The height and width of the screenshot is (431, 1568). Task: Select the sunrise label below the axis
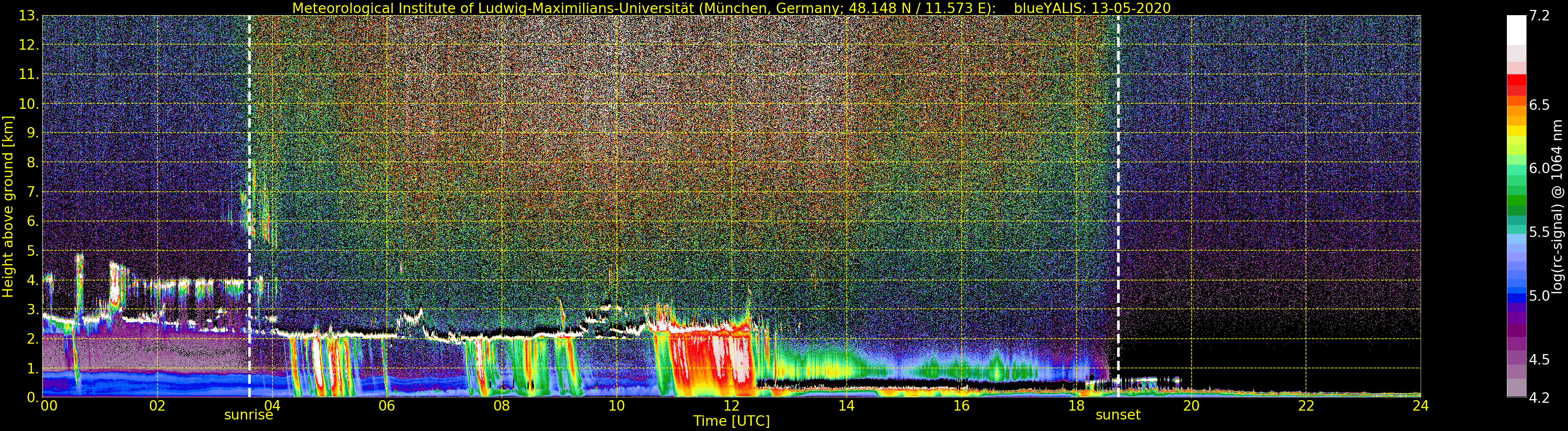[x=248, y=416]
